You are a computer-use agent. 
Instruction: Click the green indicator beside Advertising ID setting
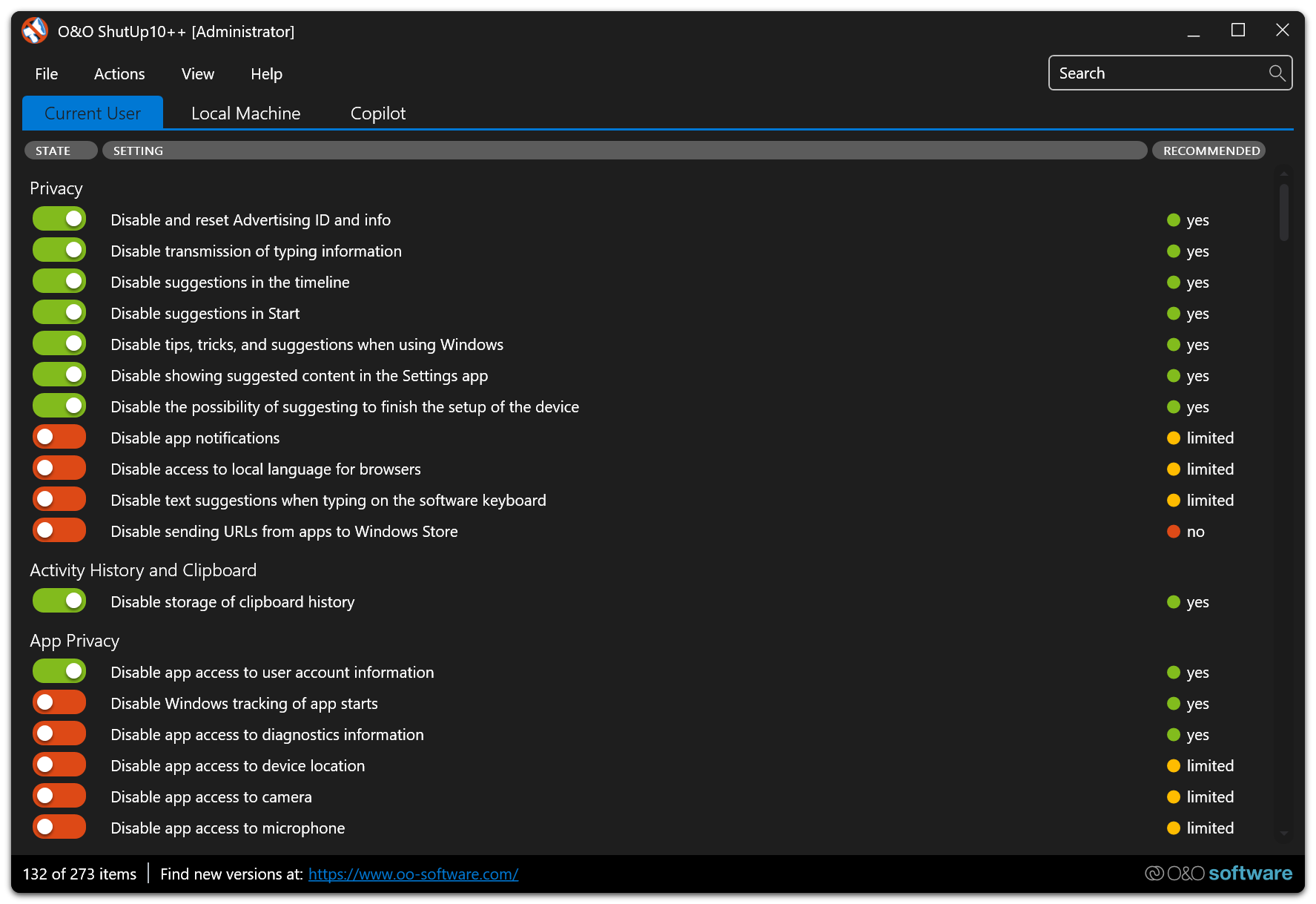1173,220
